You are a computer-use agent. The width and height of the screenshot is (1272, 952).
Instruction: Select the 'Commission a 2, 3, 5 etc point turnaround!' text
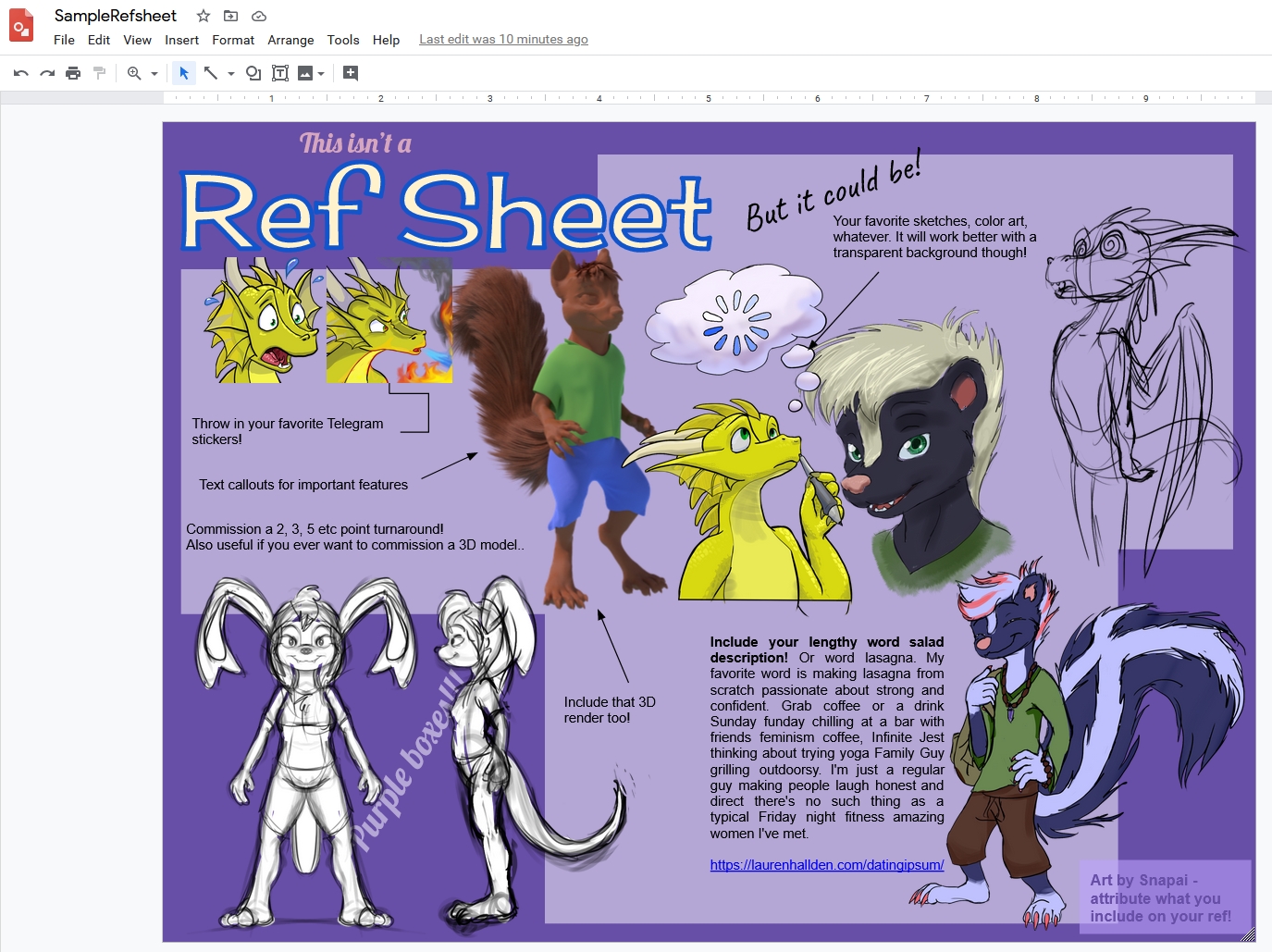(315, 529)
